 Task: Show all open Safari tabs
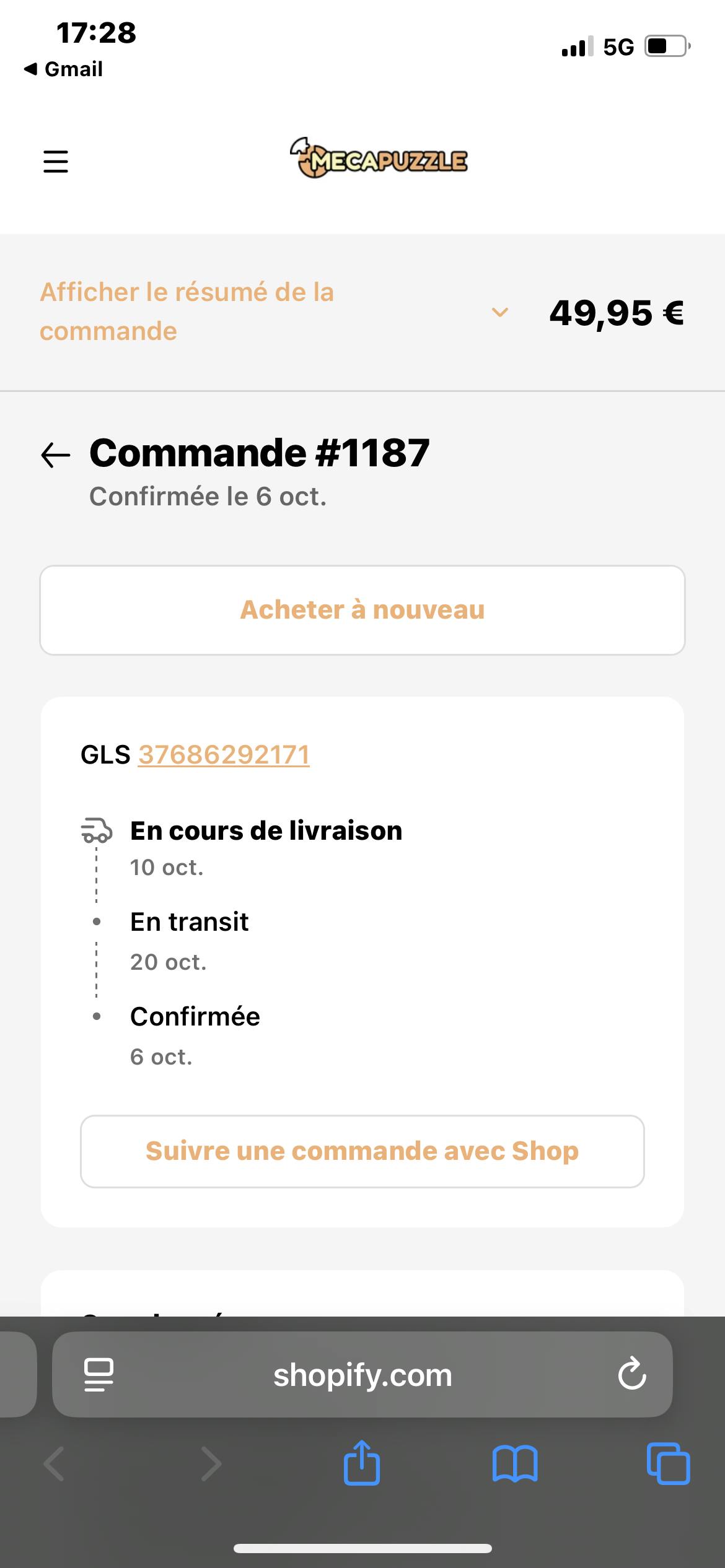point(668,1464)
